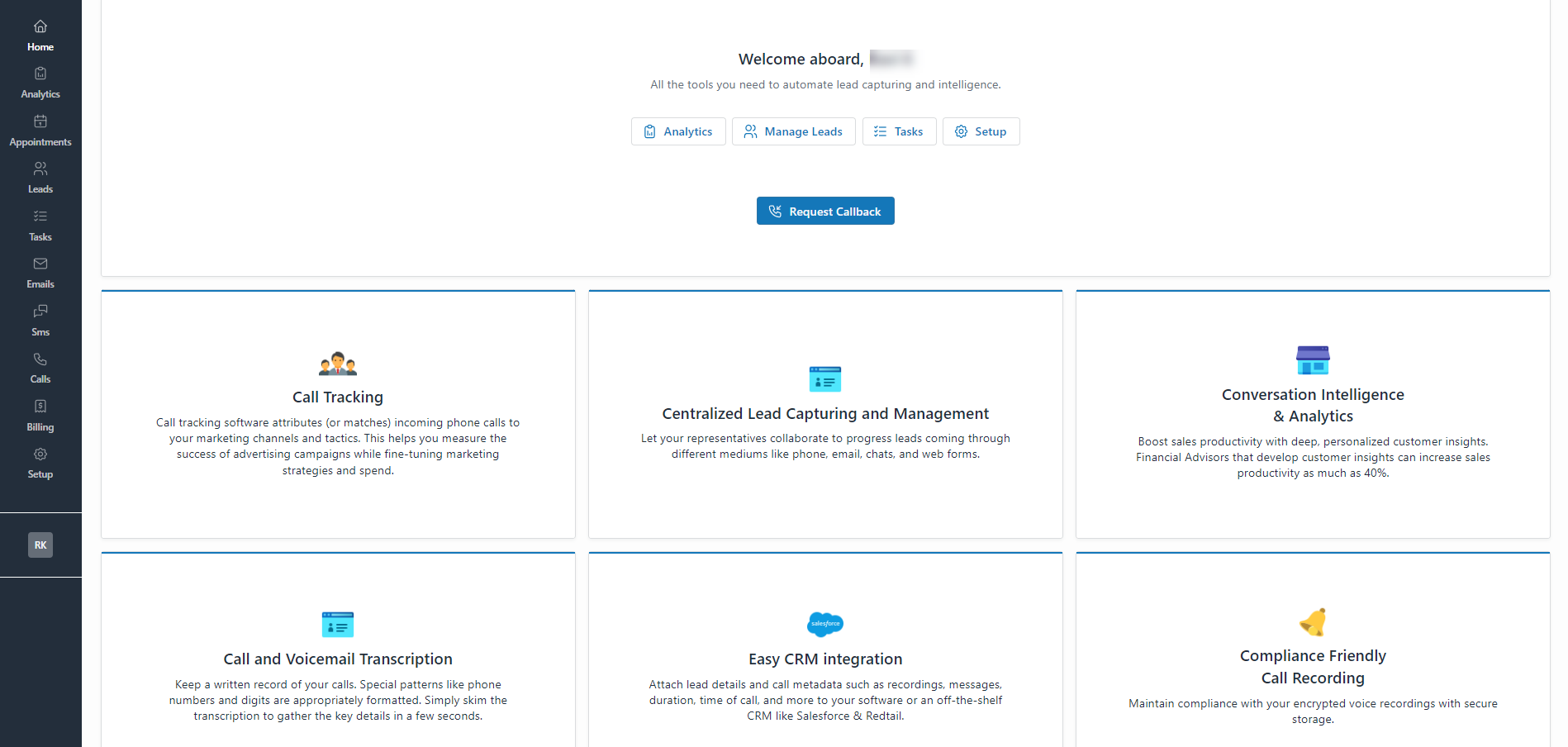Image resolution: width=1568 pixels, height=747 pixels.
Task: Click the 'Keep a written record' description
Action: 338,700
